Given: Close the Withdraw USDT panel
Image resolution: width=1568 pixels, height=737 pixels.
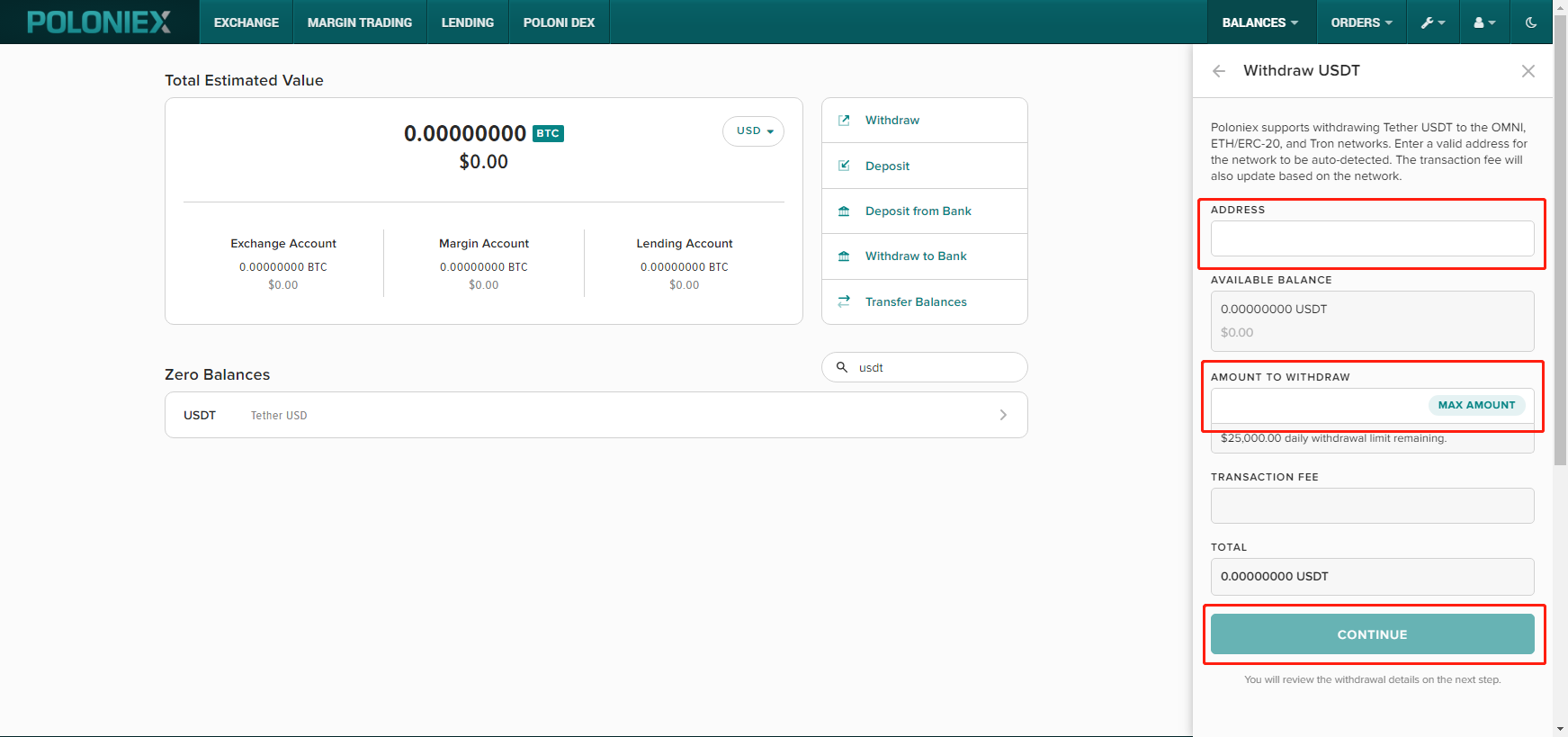Looking at the screenshot, I should point(1528,71).
